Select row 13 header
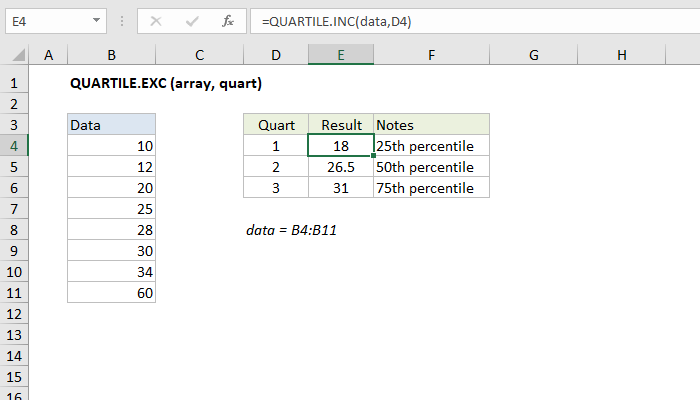The image size is (700, 400). (14, 335)
